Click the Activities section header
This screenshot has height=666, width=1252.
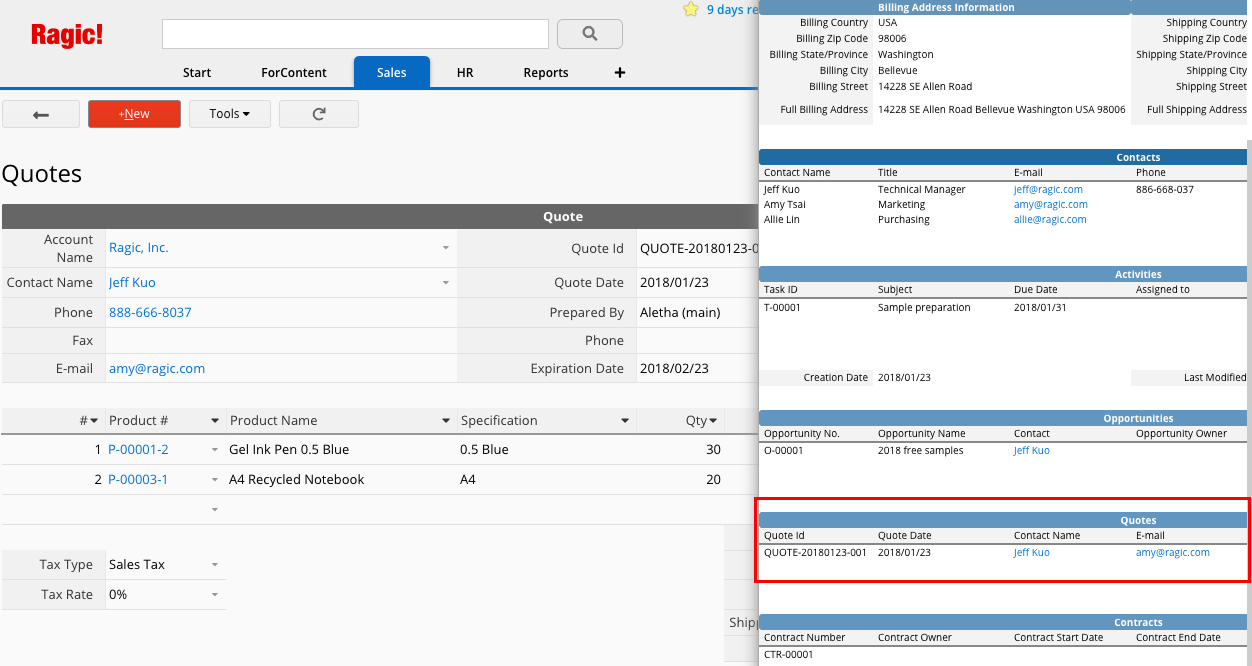click(x=1003, y=274)
